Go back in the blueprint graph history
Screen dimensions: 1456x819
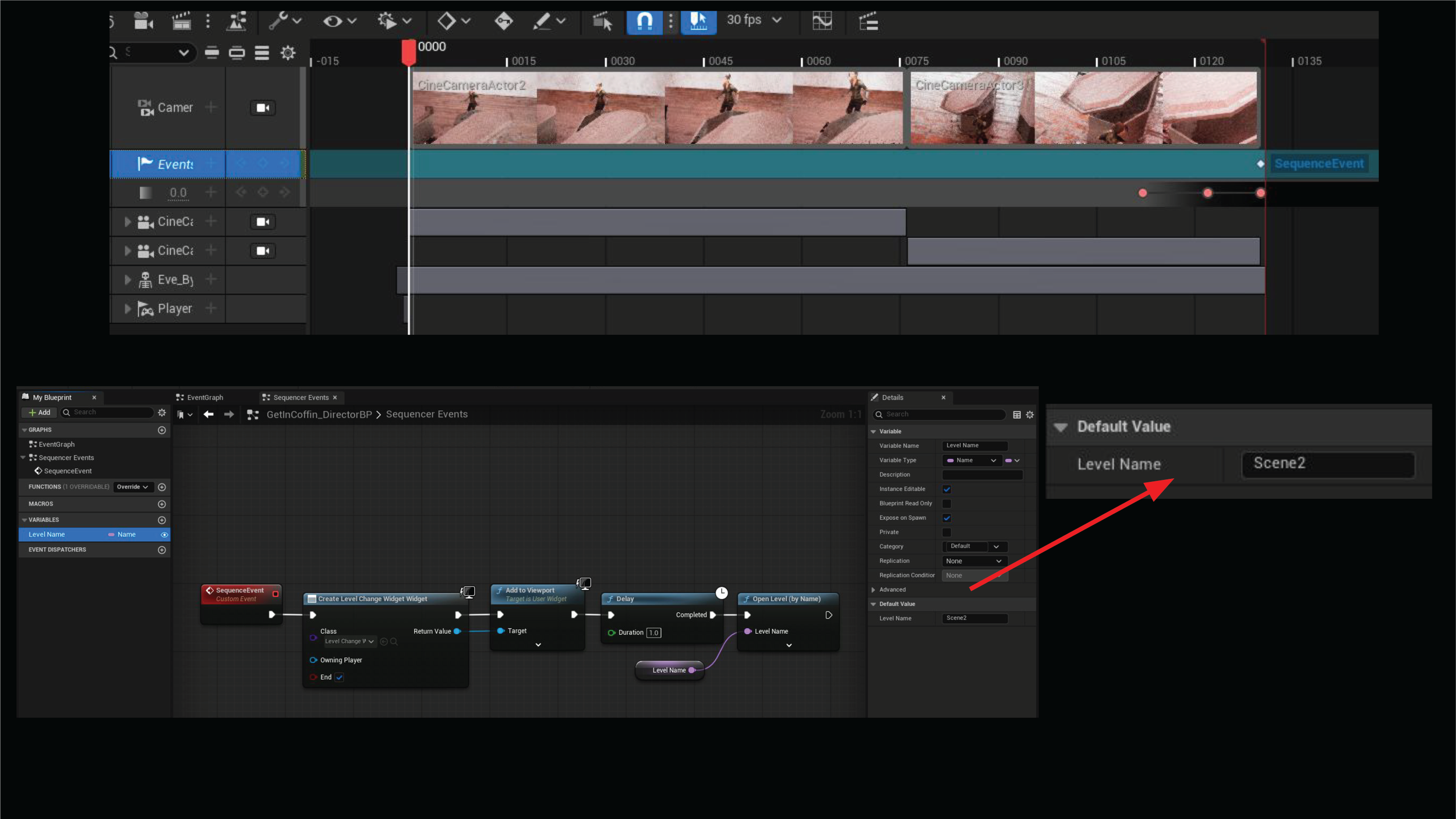coord(208,414)
